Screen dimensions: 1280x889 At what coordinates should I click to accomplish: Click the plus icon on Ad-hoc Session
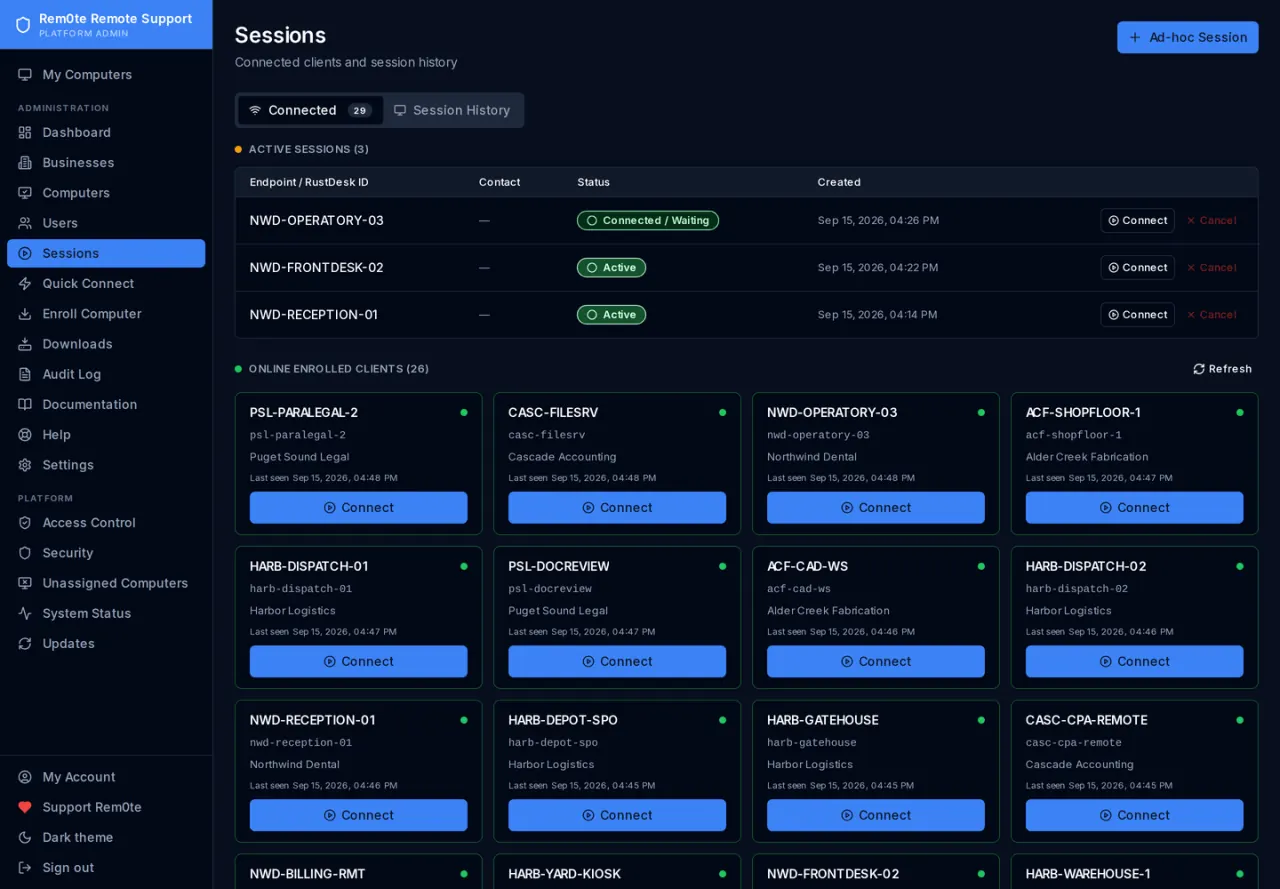tap(1135, 37)
